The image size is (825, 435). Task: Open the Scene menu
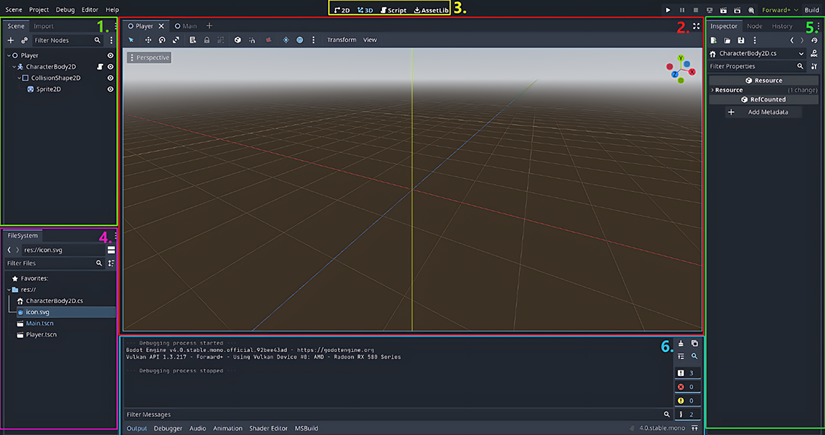pyautogui.click(x=14, y=10)
